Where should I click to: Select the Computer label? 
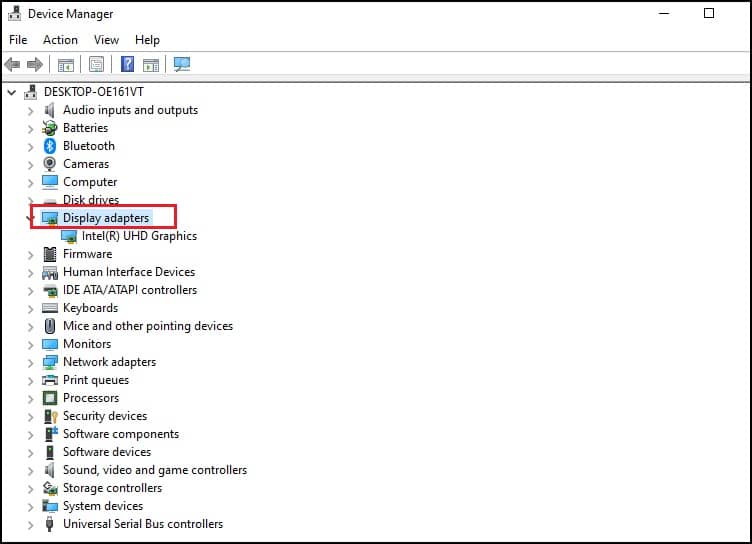coord(90,182)
